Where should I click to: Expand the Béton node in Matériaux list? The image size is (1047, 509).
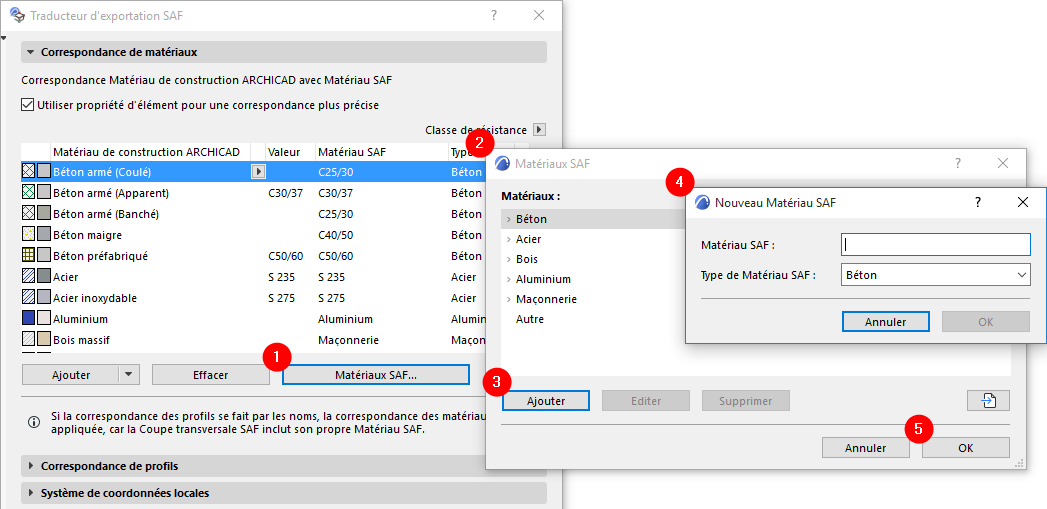point(508,219)
